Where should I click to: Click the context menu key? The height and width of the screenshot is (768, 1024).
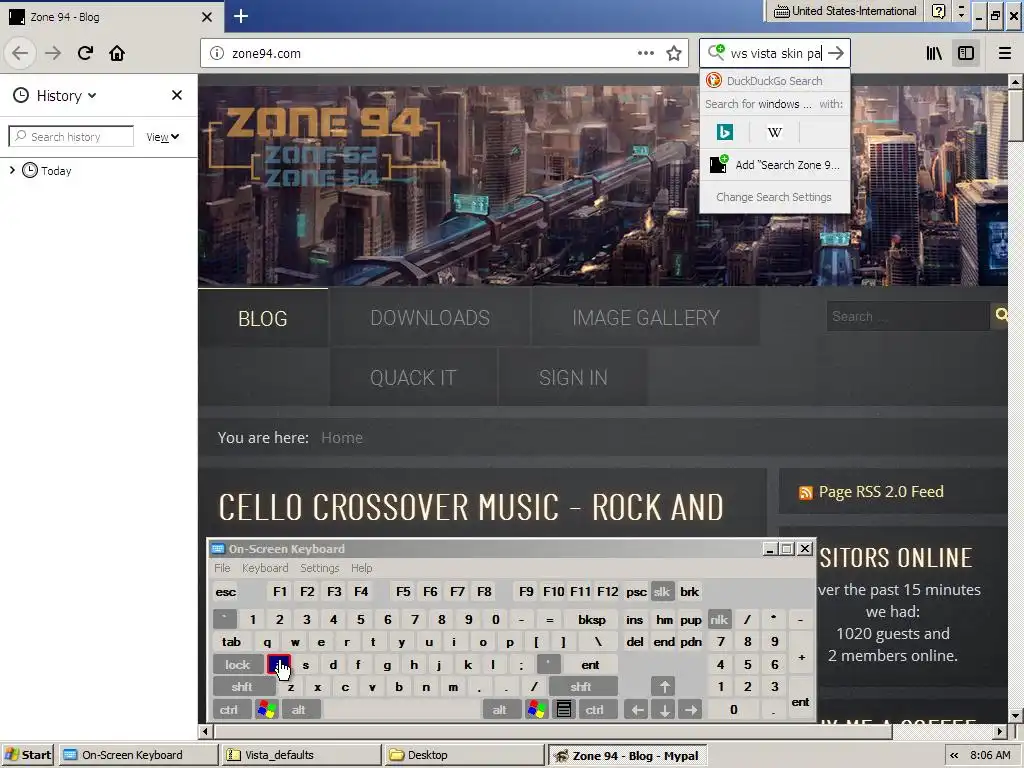click(x=564, y=710)
